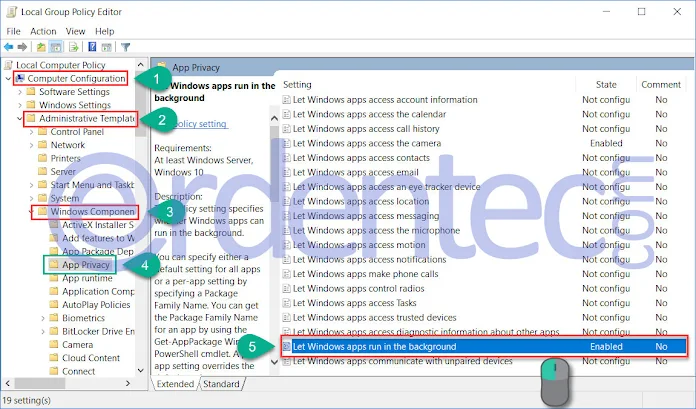Toggle Show/Hide Action Pane toolbar icon
Viewport: 696px width, 409px height.
(107, 47)
